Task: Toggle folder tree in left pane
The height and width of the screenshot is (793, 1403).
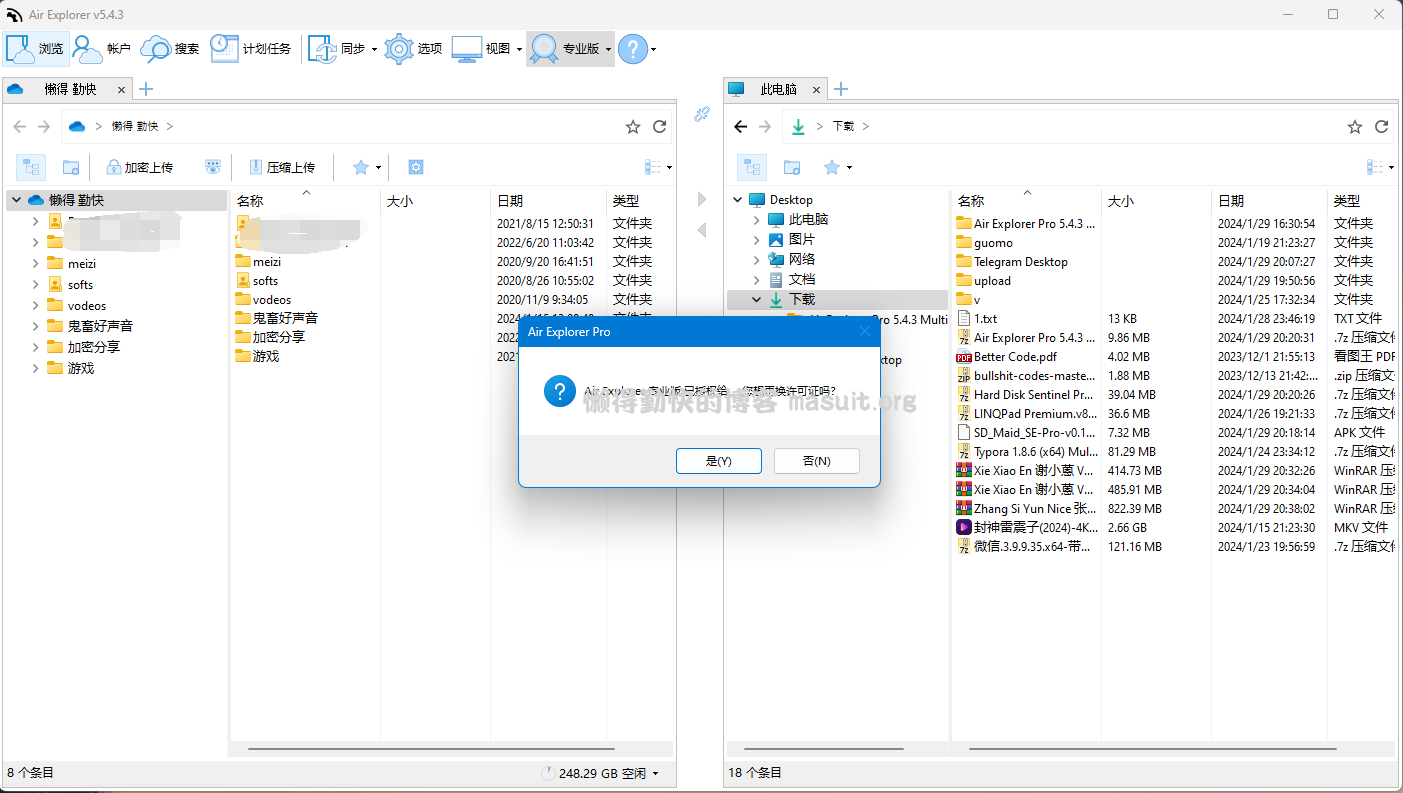Action: [31, 167]
